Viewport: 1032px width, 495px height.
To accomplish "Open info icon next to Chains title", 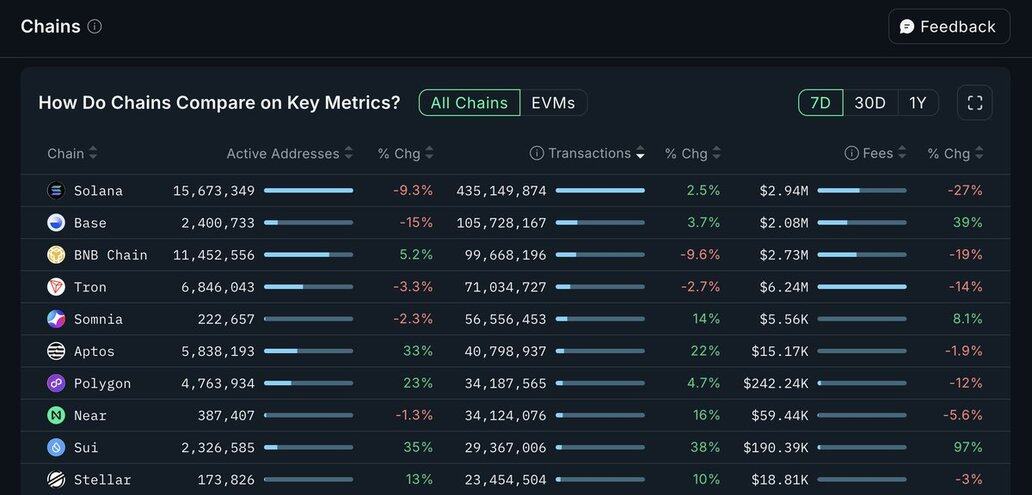I will 95,27.
